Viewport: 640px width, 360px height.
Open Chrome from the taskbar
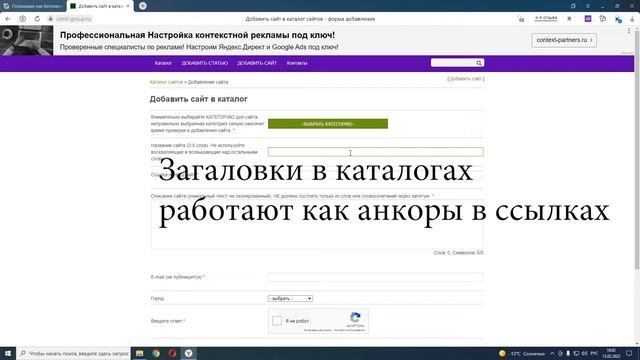coord(156,353)
